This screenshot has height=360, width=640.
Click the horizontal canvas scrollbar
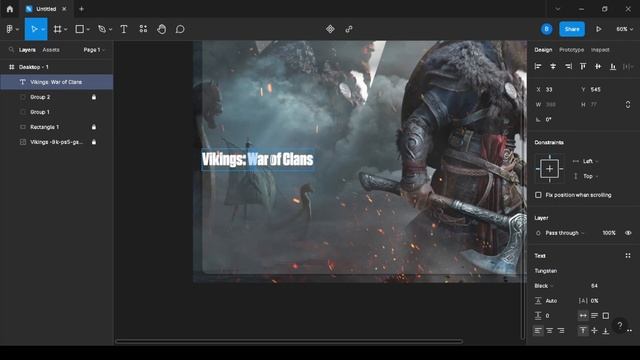[289, 341]
